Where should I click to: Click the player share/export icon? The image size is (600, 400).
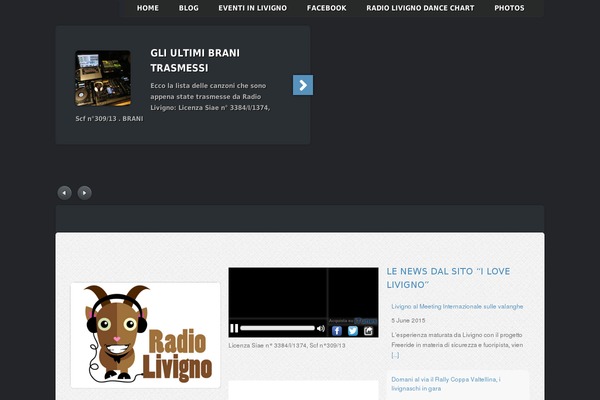pyautogui.click(x=368, y=331)
